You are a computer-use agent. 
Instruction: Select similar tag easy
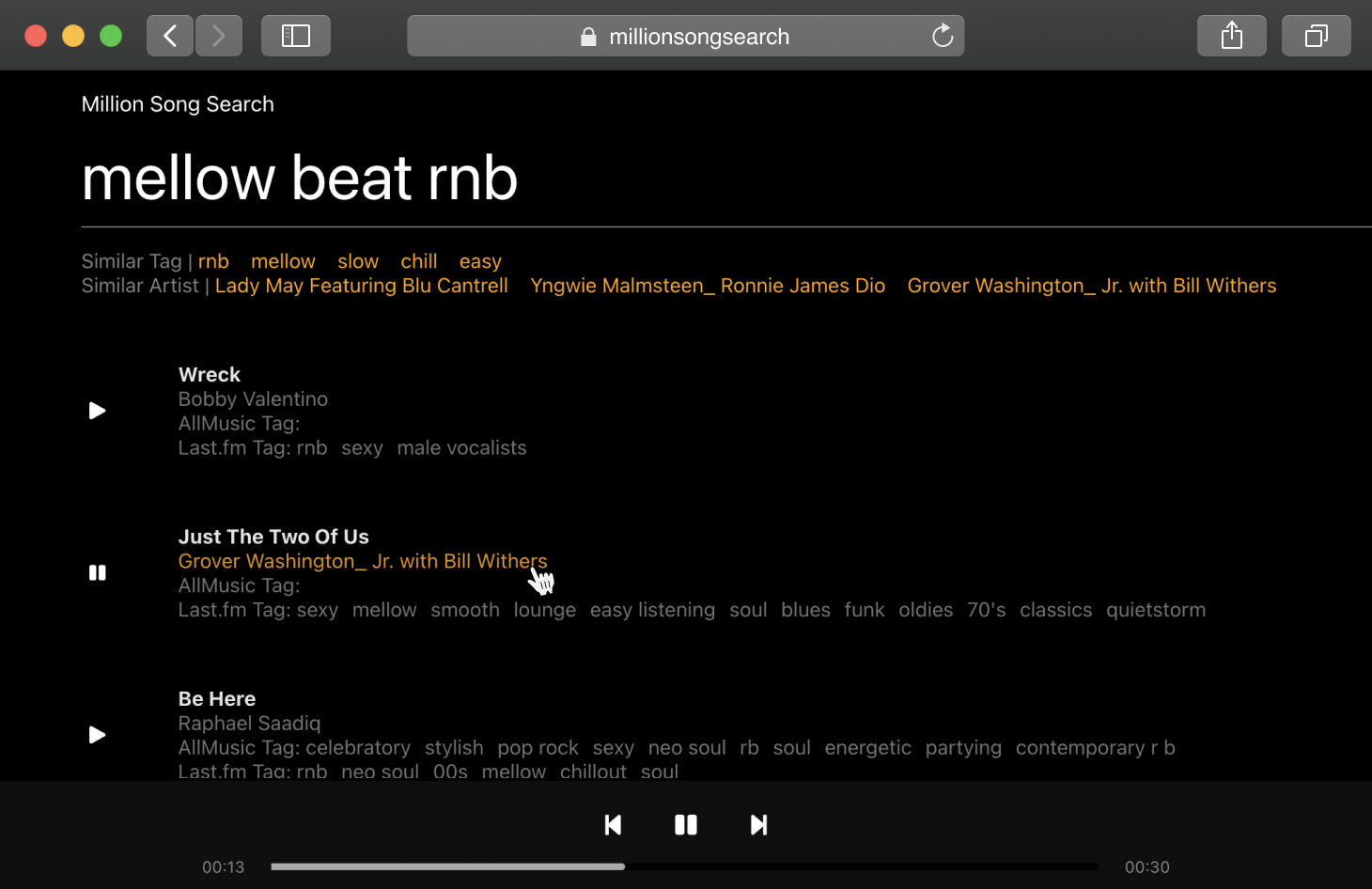tap(480, 262)
